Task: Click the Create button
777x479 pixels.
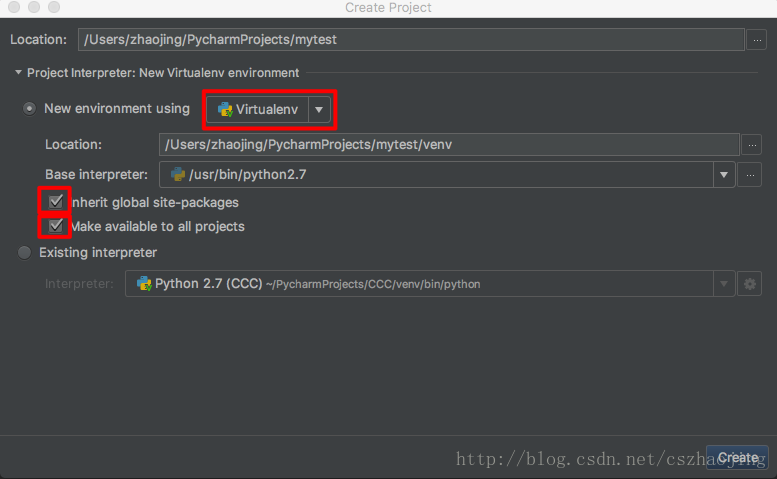Action: pos(737,457)
